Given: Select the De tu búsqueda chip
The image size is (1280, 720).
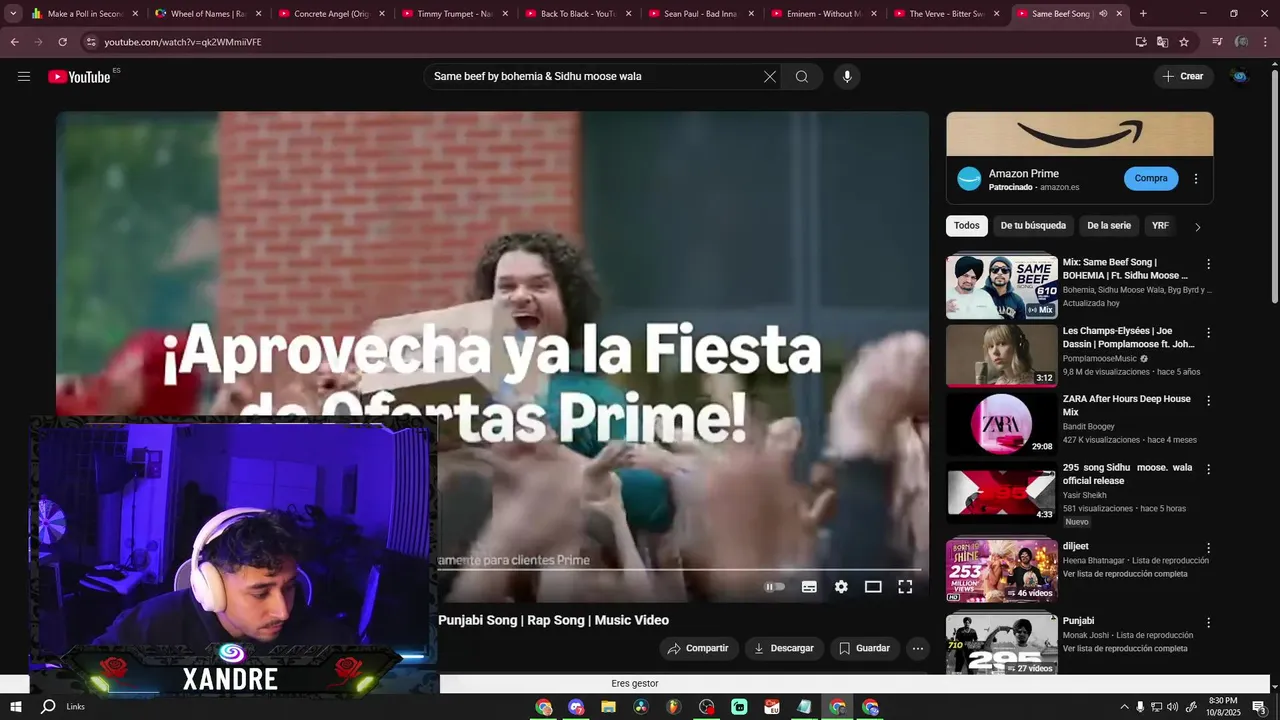Looking at the screenshot, I should pos(1033,226).
